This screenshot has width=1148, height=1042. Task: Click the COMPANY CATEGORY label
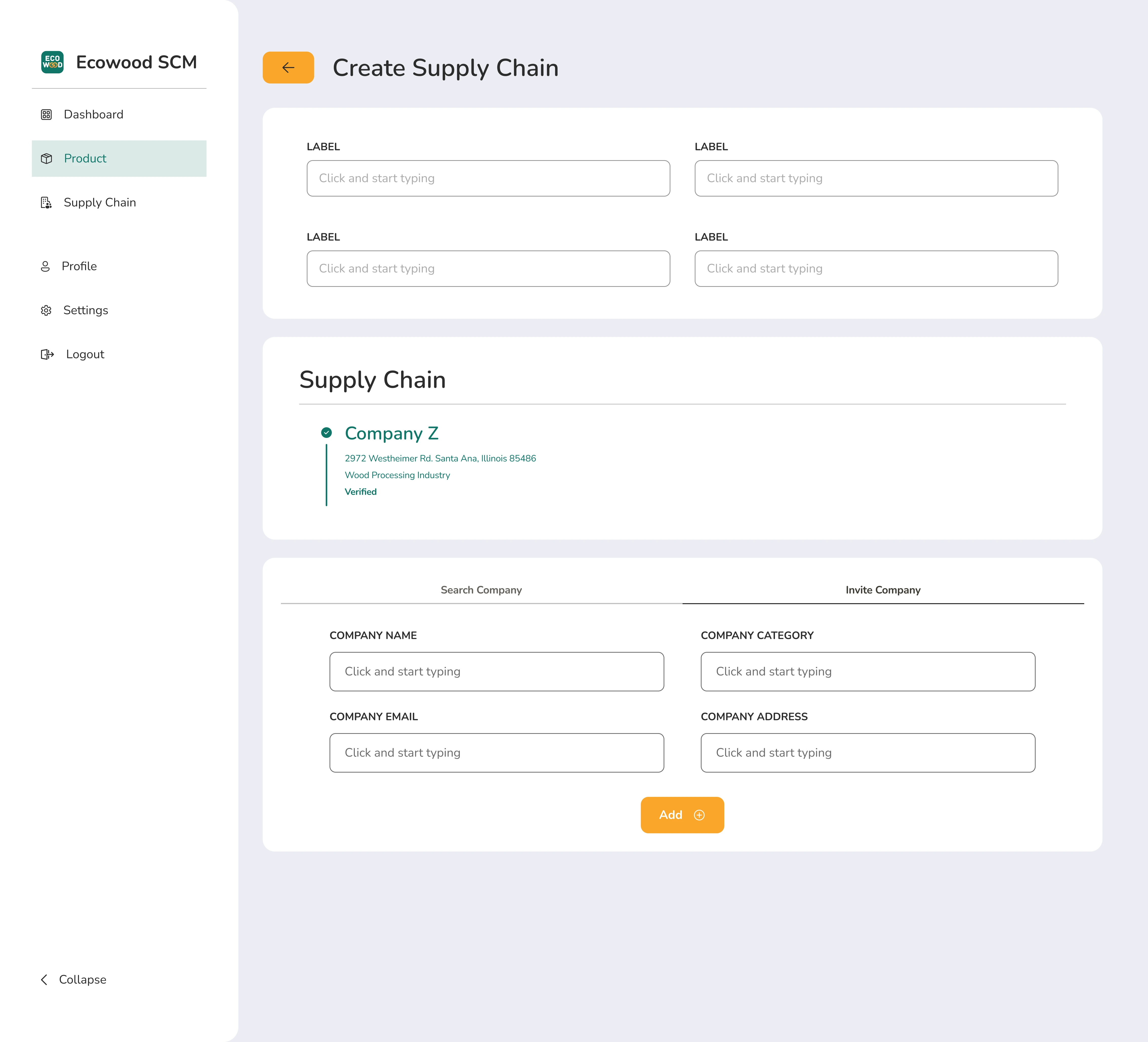(757, 636)
